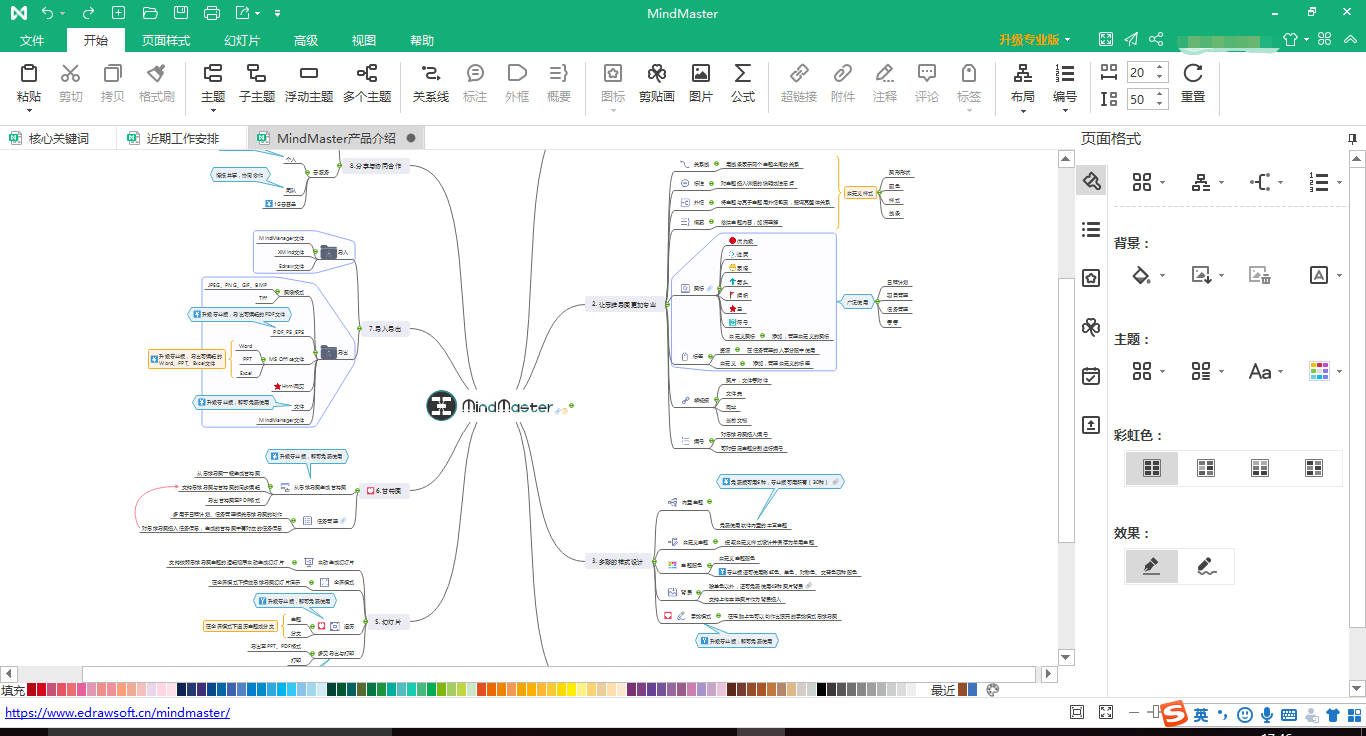Click the 重置 reset icon

tap(1193, 73)
